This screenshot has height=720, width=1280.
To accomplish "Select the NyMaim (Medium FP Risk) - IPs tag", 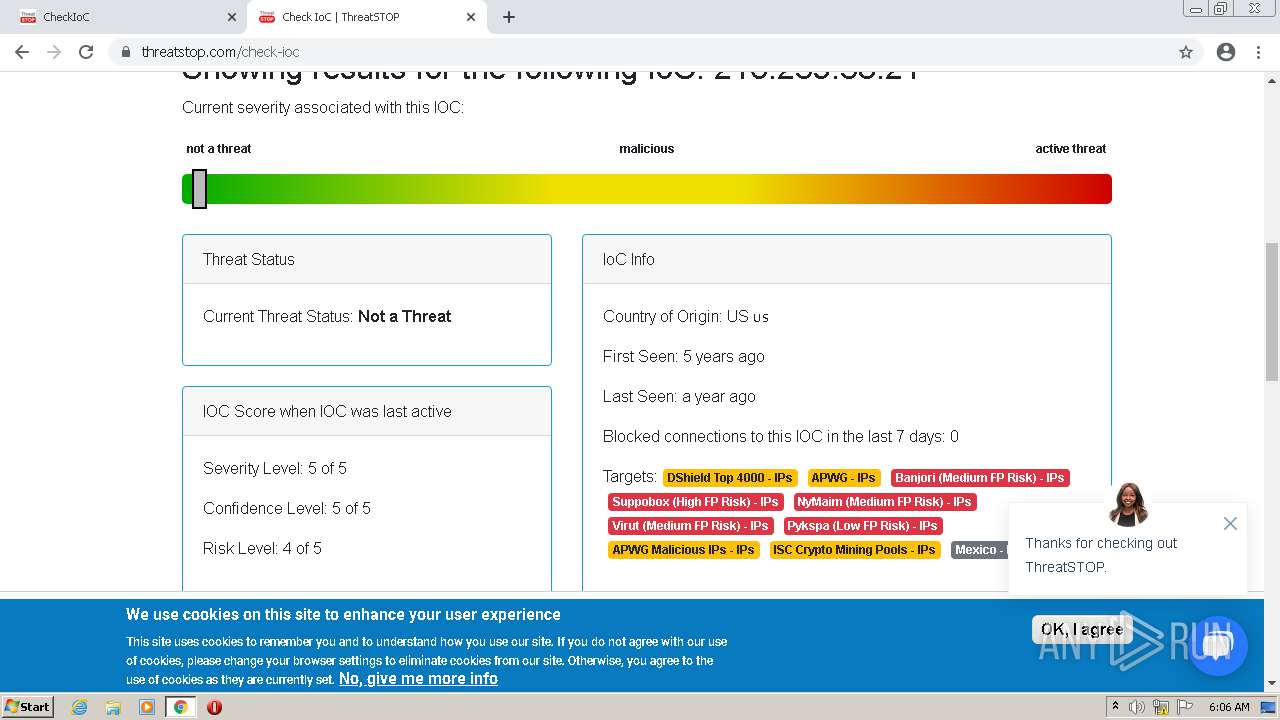I will (885, 502).
